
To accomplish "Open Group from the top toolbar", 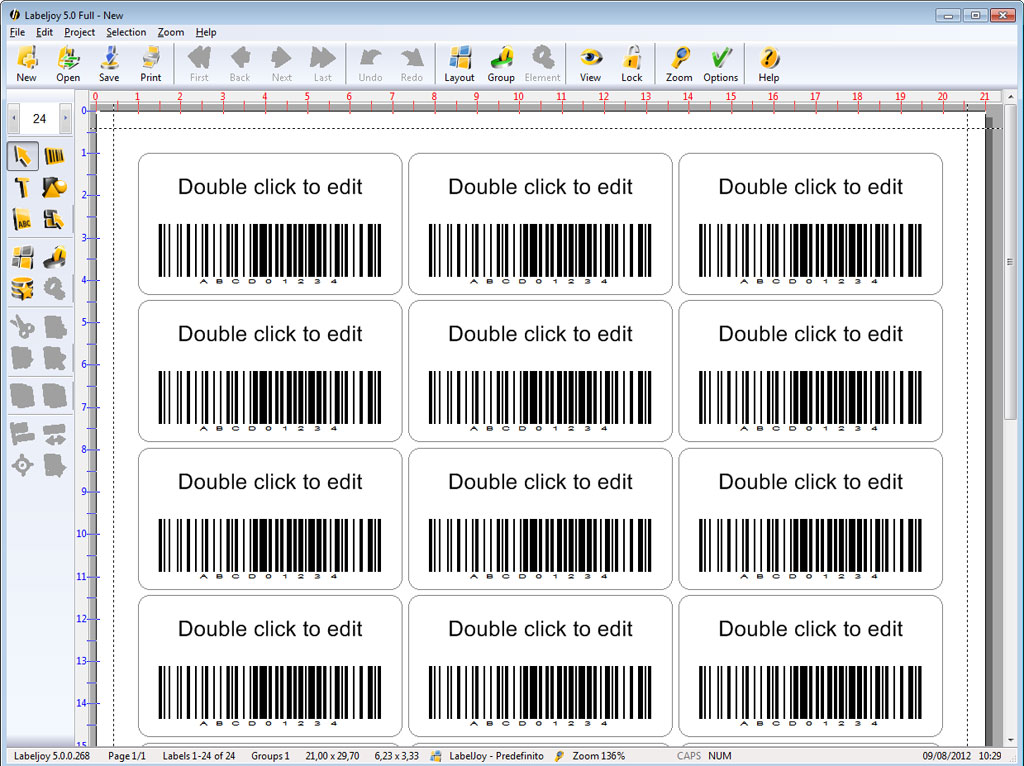I will tap(501, 64).
